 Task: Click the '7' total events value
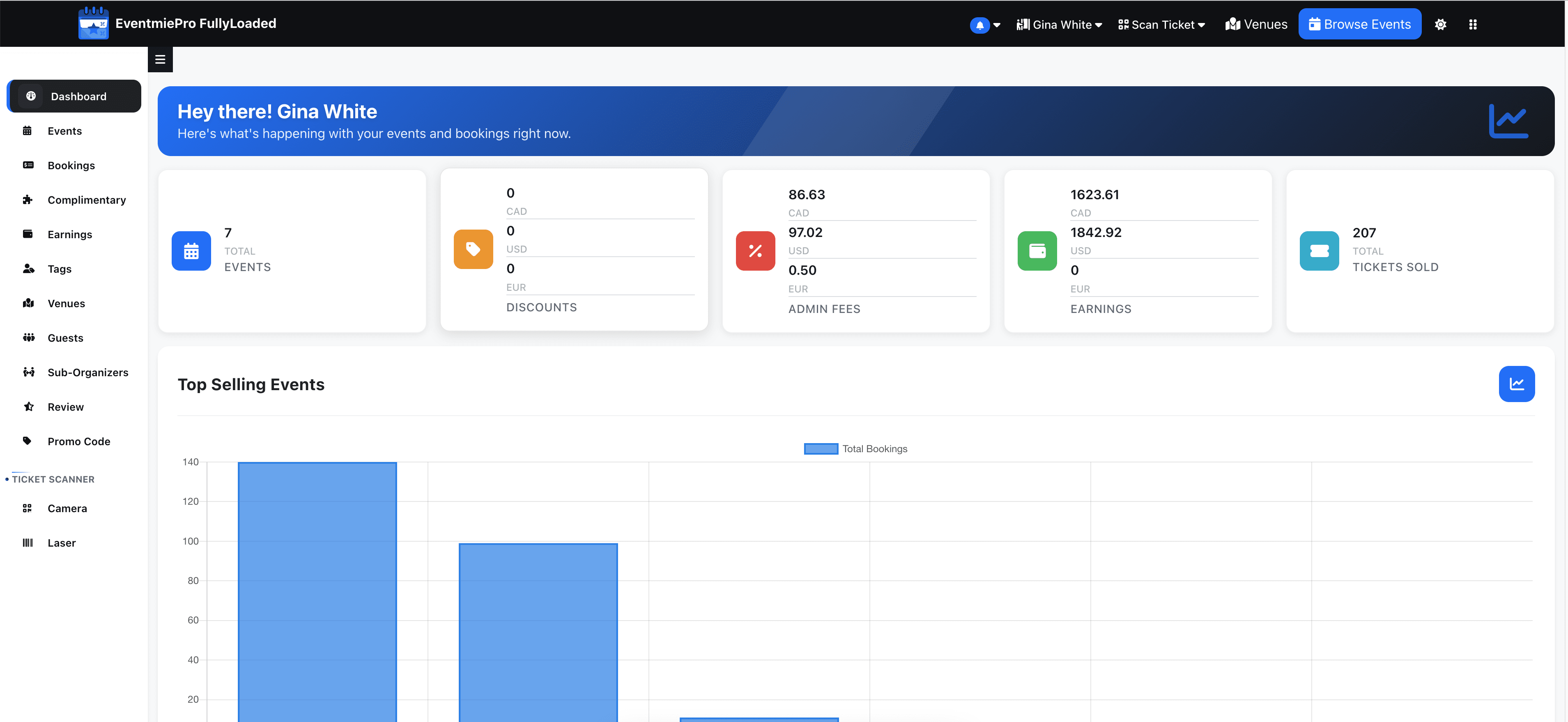(228, 233)
